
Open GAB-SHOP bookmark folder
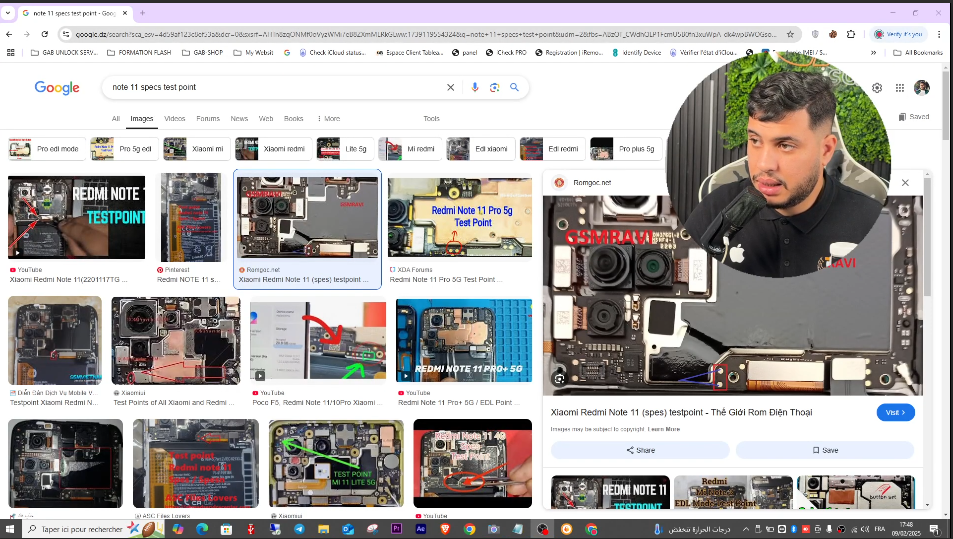[x=202, y=53]
